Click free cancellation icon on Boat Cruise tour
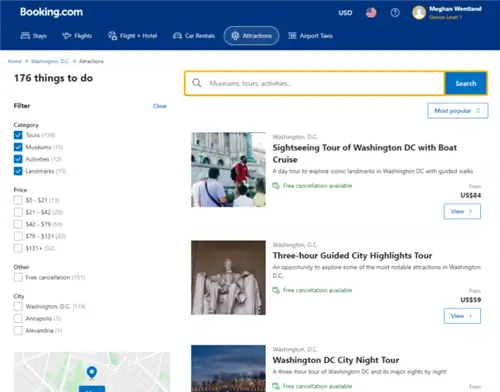Screen dimensions: 500x392 click(x=276, y=186)
